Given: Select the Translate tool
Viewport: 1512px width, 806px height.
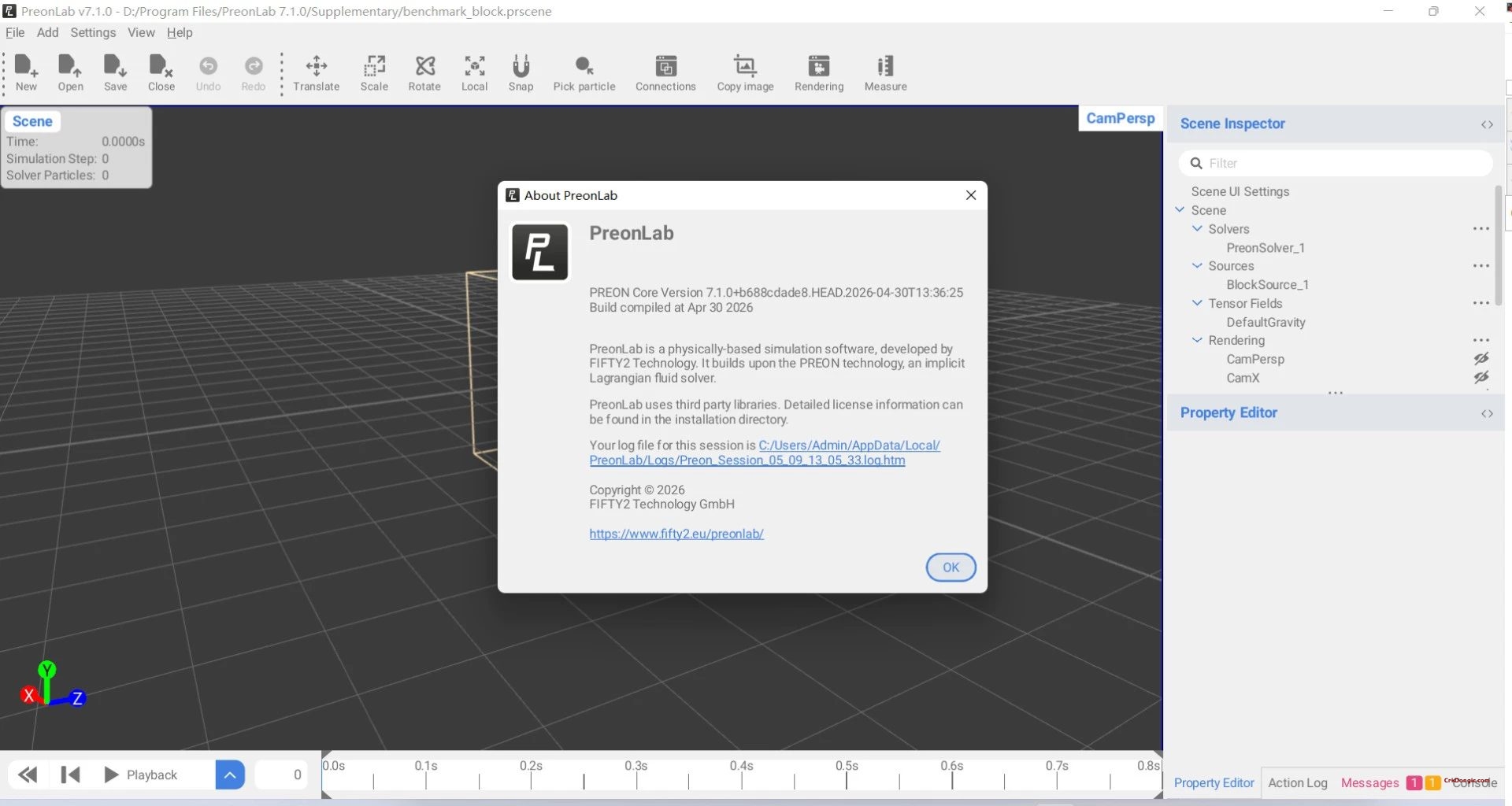Looking at the screenshot, I should point(316,73).
